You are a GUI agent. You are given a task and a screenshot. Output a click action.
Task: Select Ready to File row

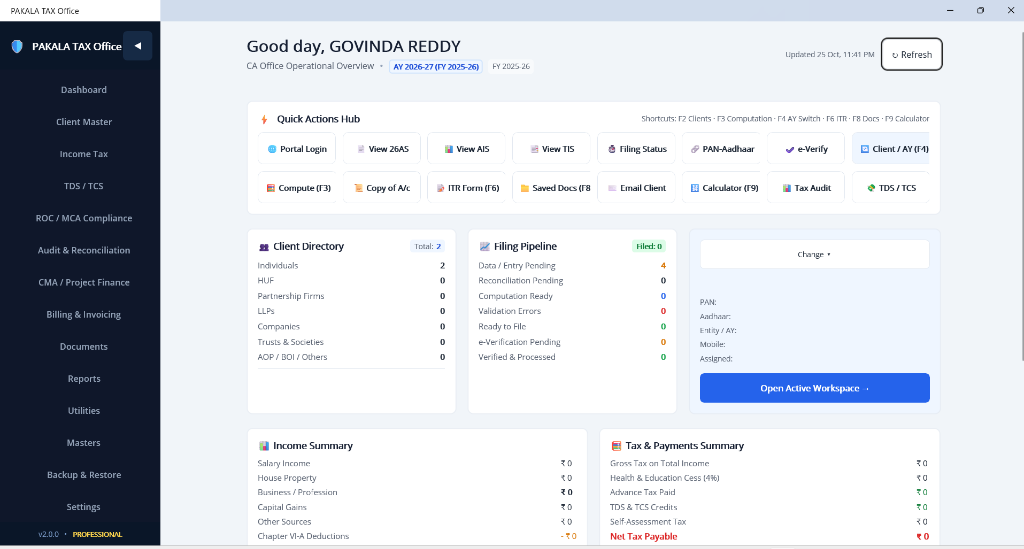click(x=572, y=326)
